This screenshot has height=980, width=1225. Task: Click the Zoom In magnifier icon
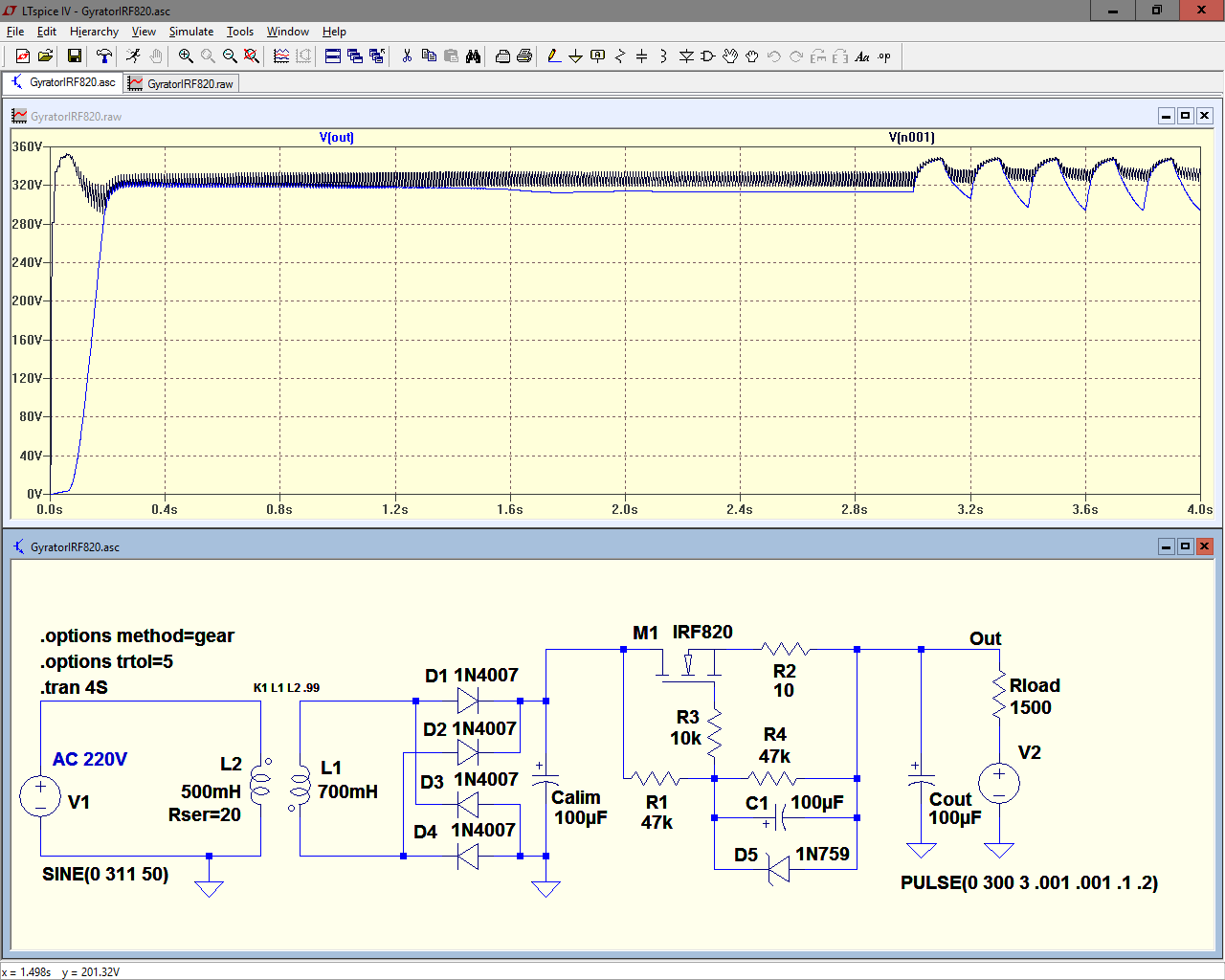coord(186,56)
